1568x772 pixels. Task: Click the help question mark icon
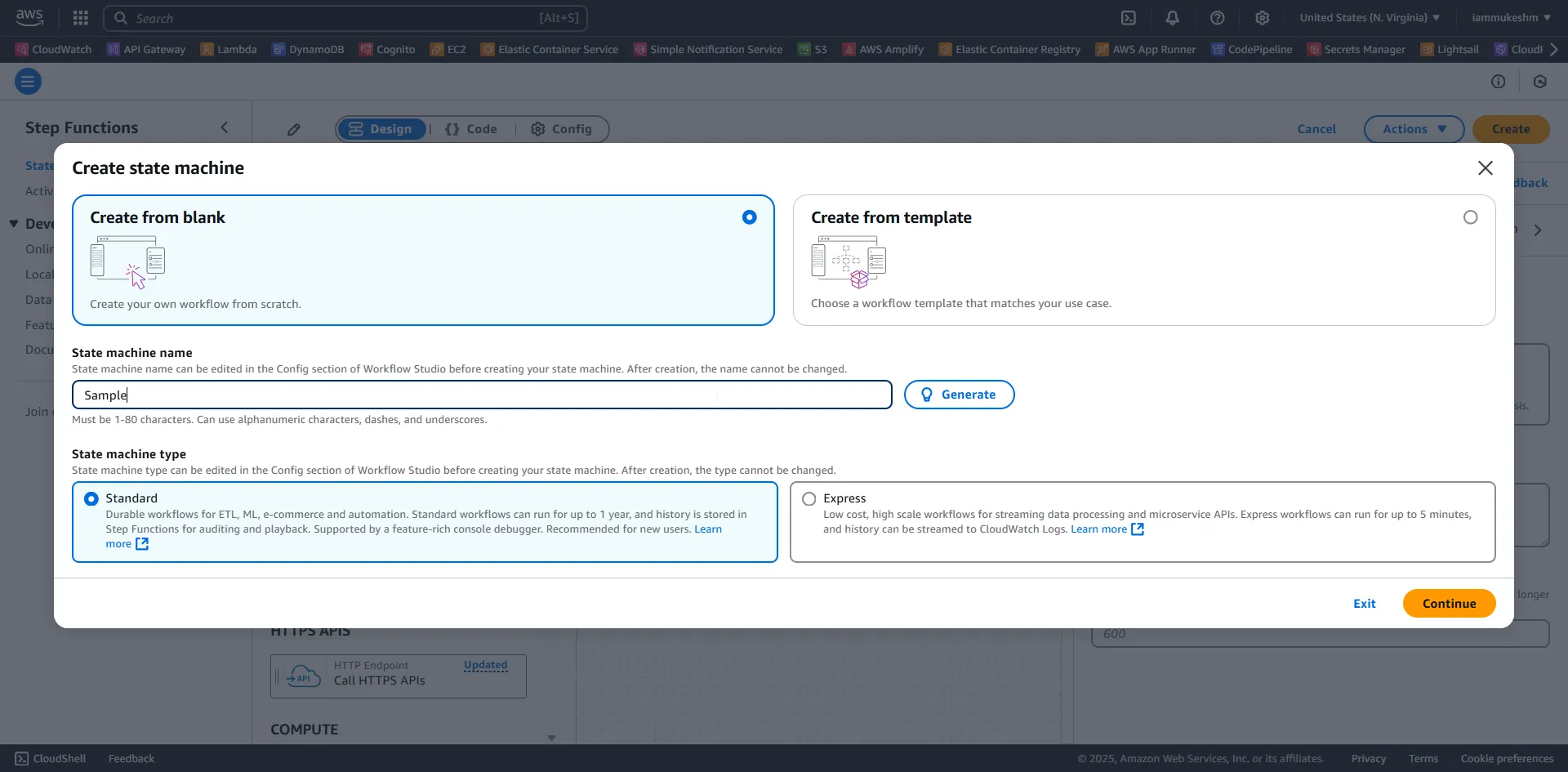[1217, 18]
